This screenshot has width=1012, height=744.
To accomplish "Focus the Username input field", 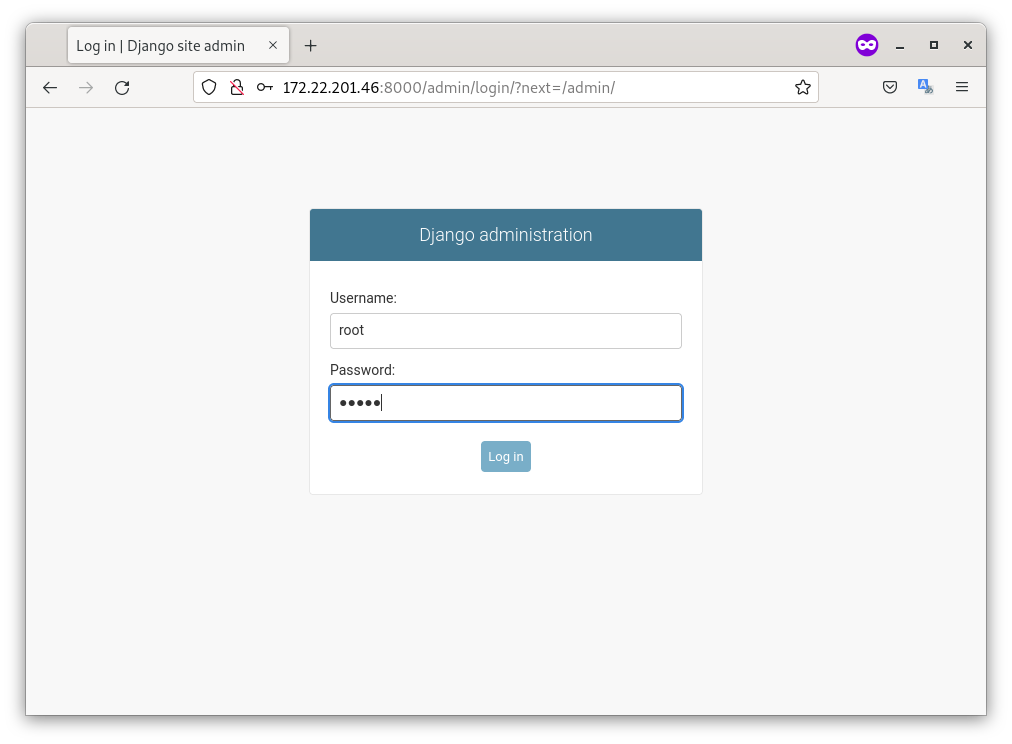I will click(505, 331).
